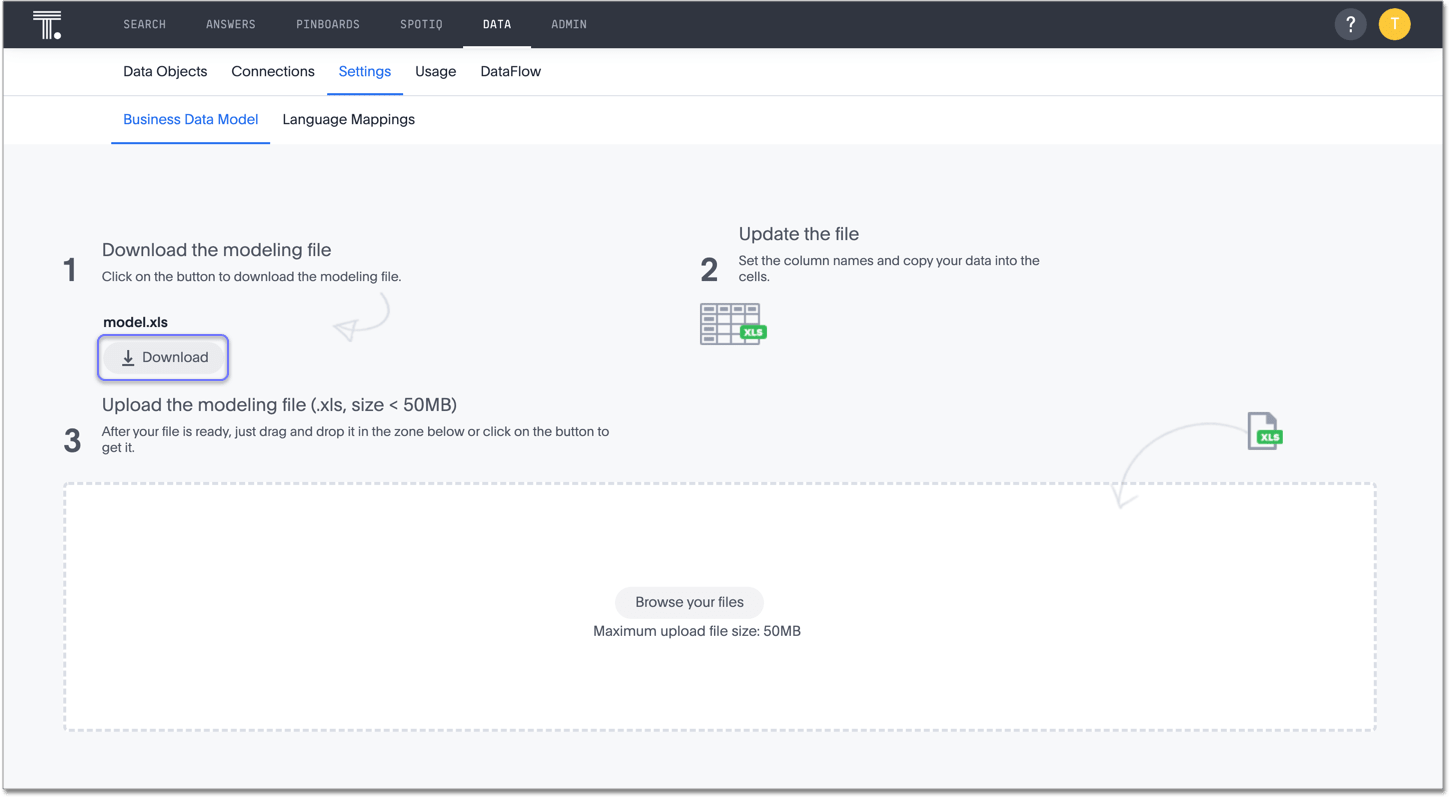The image size is (1450, 798).
Task: Navigate to Pinboards
Action: click(x=328, y=25)
